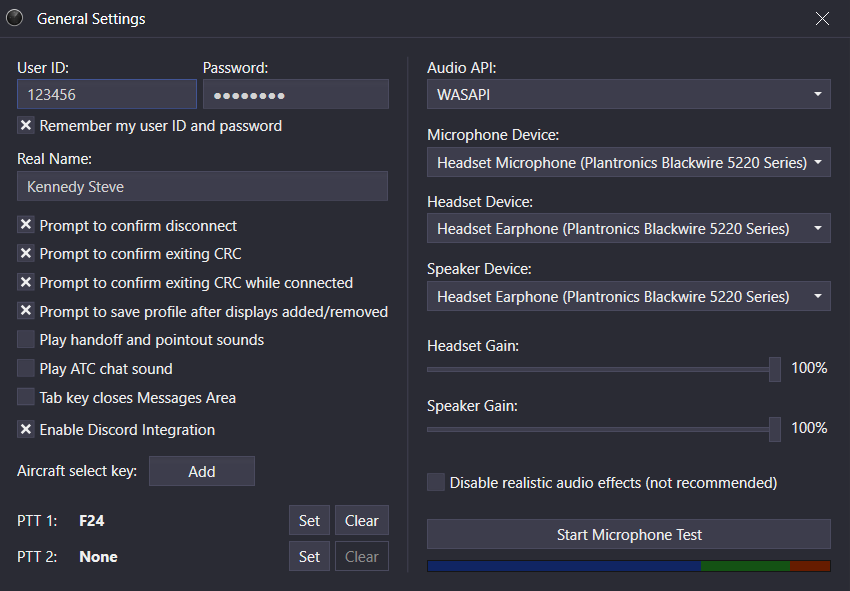Close the General Settings window

pyautogui.click(x=822, y=18)
